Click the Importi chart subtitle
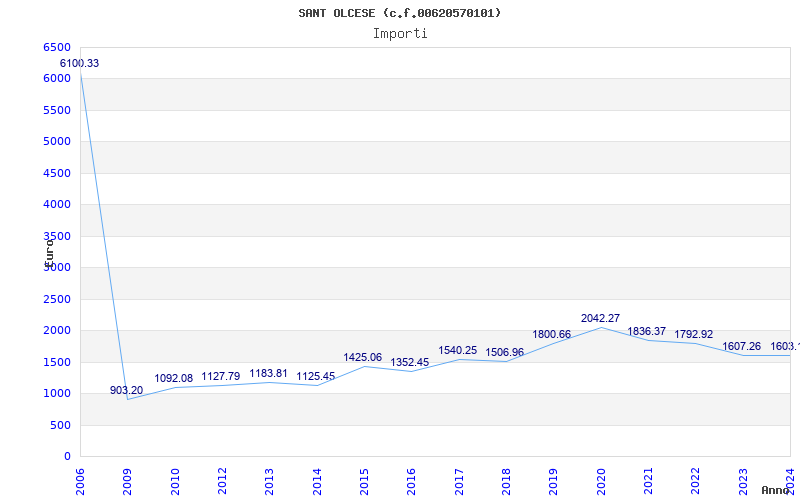The width and height of the screenshot is (800, 500). pos(400,34)
